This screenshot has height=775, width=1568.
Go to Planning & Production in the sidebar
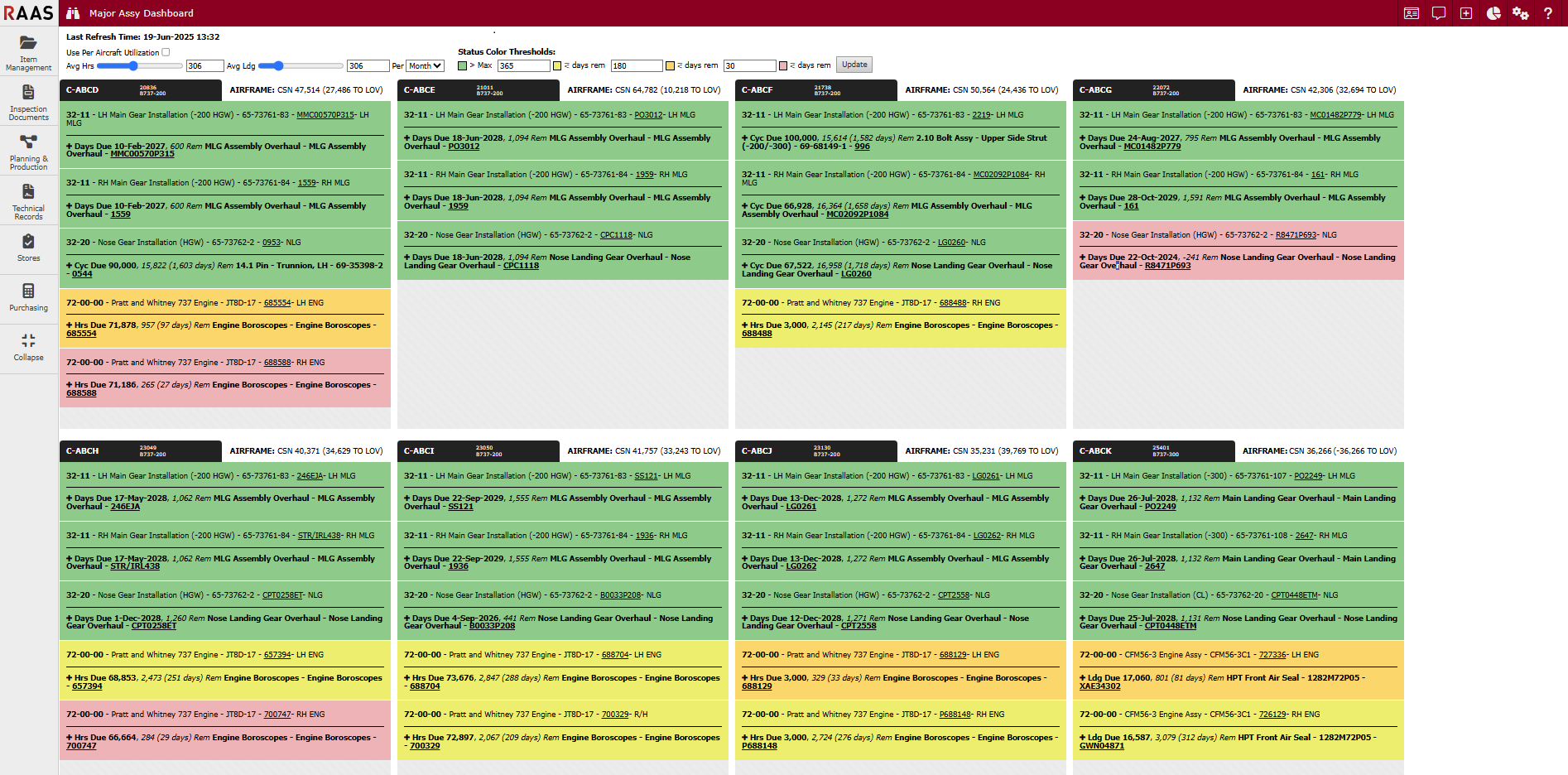[28, 152]
